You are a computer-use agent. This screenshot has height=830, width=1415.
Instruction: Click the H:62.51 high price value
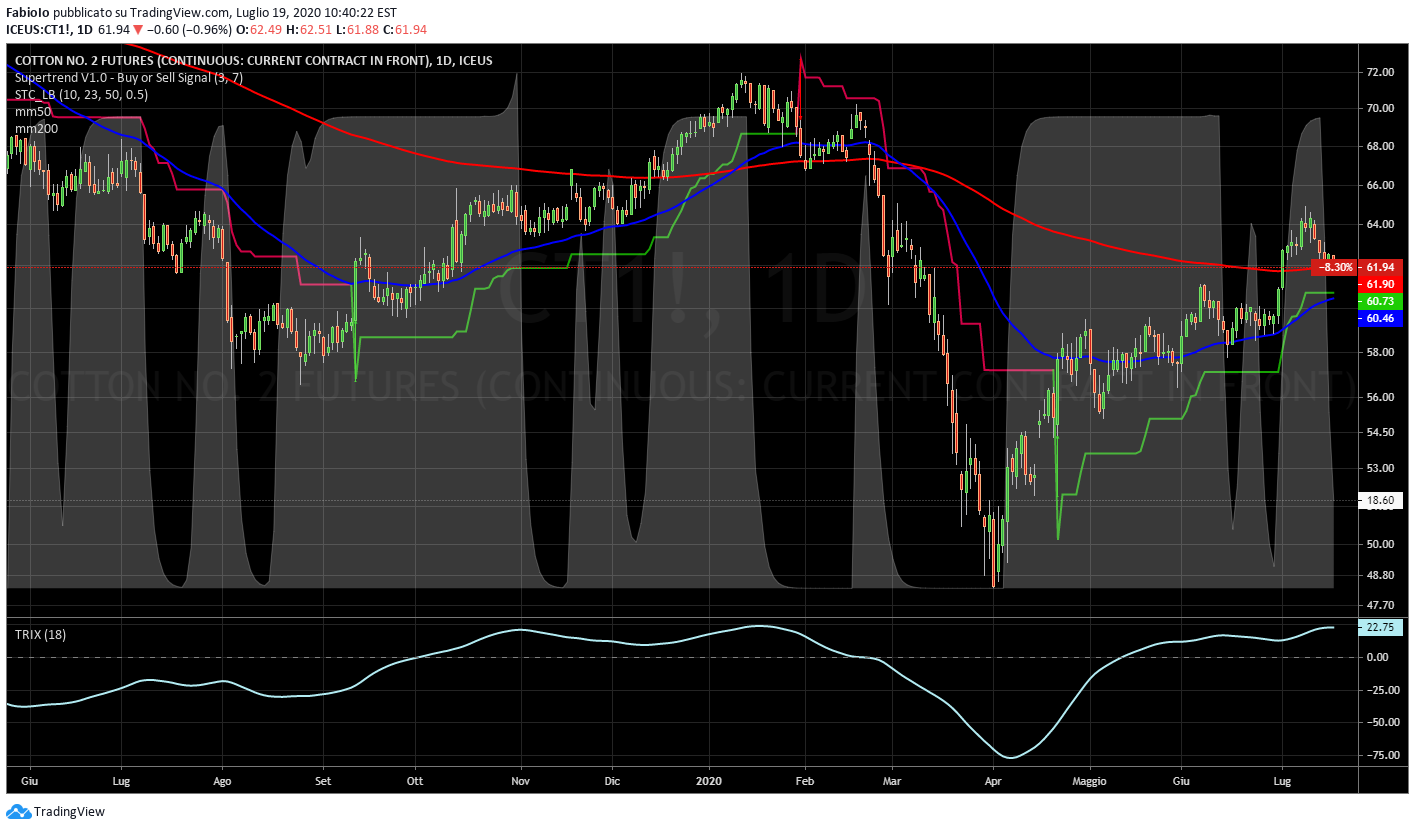pyautogui.click(x=310, y=29)
